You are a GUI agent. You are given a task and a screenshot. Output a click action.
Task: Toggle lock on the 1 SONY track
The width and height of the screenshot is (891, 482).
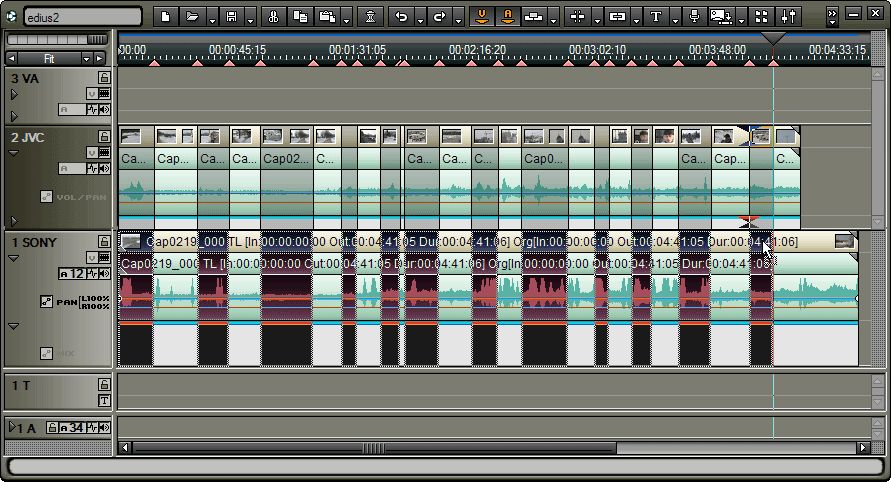[103, 242]
